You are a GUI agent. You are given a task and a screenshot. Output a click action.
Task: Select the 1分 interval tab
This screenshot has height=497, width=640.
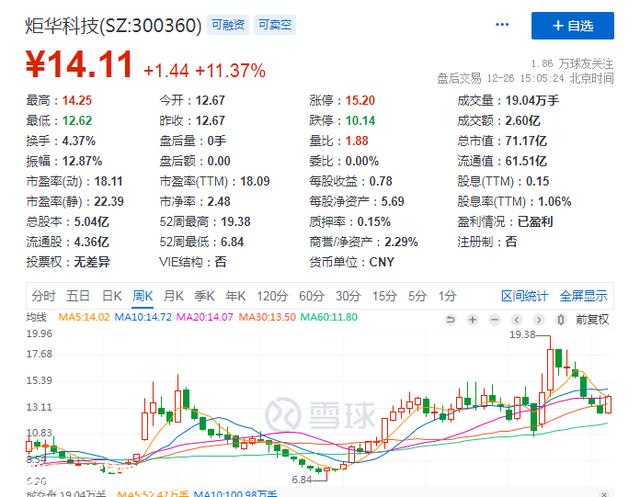(x=447, y=296)
